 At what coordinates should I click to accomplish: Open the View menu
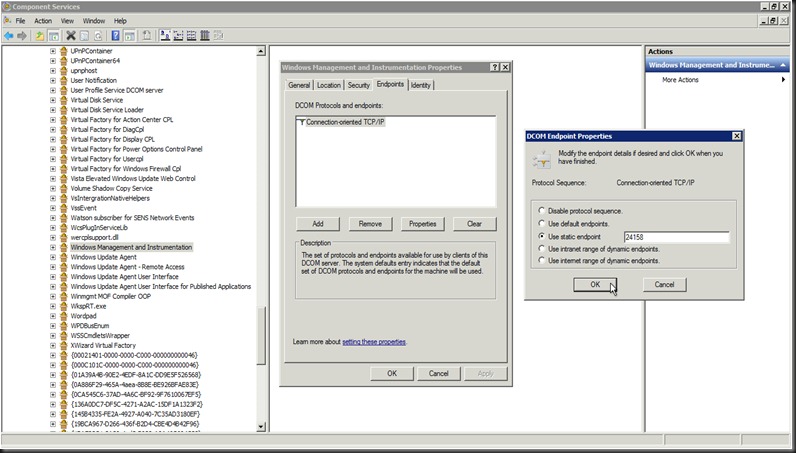68,21
